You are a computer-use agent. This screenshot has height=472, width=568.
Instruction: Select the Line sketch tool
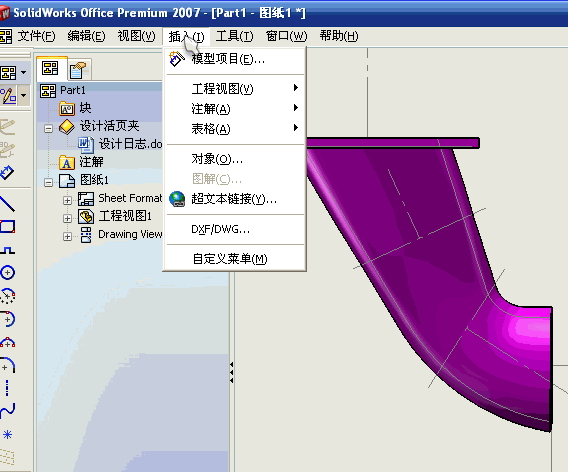[7, 204]
